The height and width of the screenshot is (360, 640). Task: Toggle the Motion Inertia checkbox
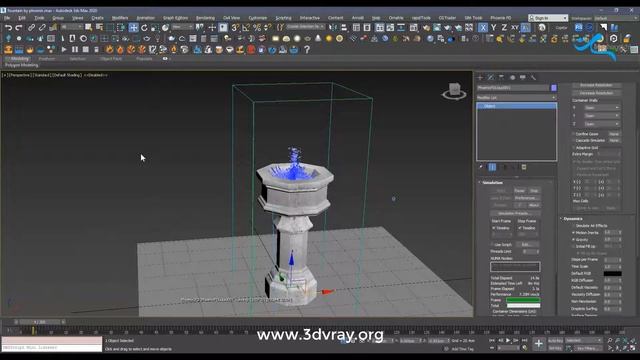pos(573,233)
